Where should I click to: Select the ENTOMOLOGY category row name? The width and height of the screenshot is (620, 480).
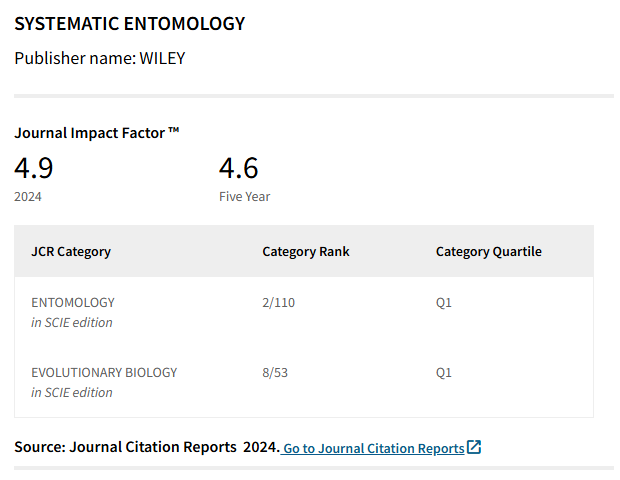pyautogui.click(x=73, y=302)
